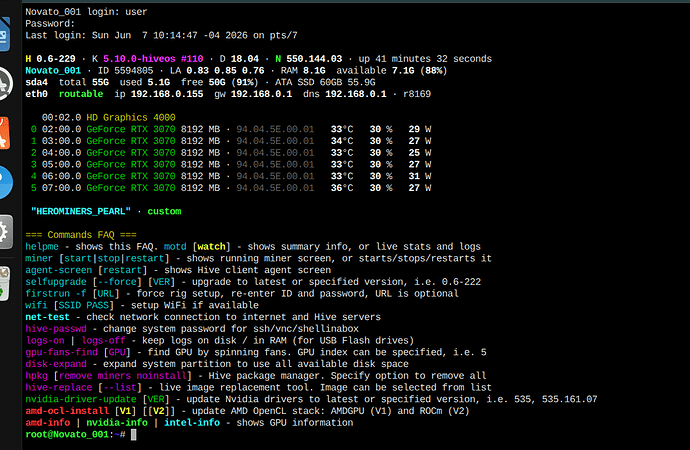Click 'selfupgrade' command
Image resolution: width=690 pixels, height=450 pixels.
coord(56,282)
